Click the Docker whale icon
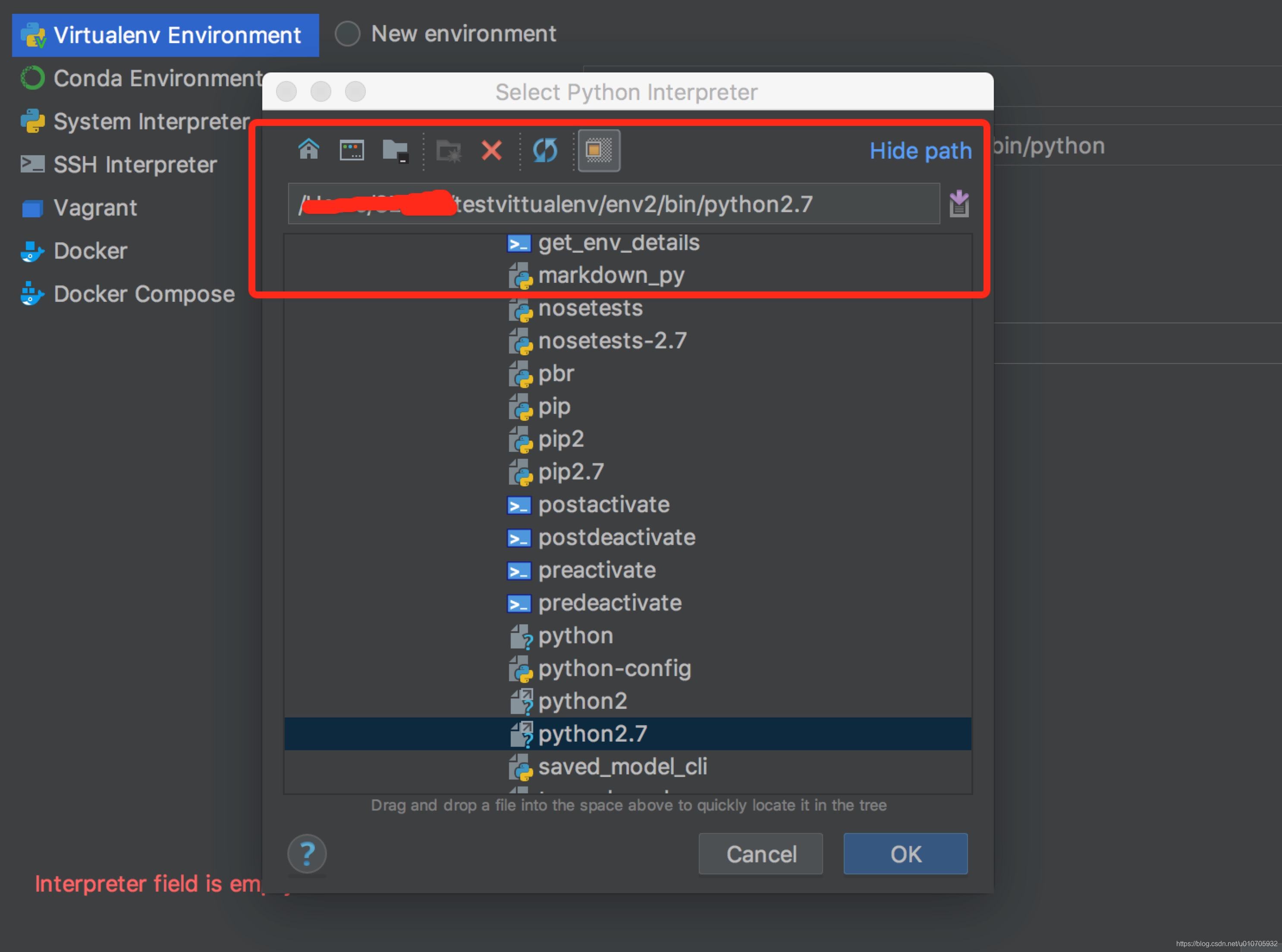This screenshot has height=952, width=1282. tap(32, 251)
